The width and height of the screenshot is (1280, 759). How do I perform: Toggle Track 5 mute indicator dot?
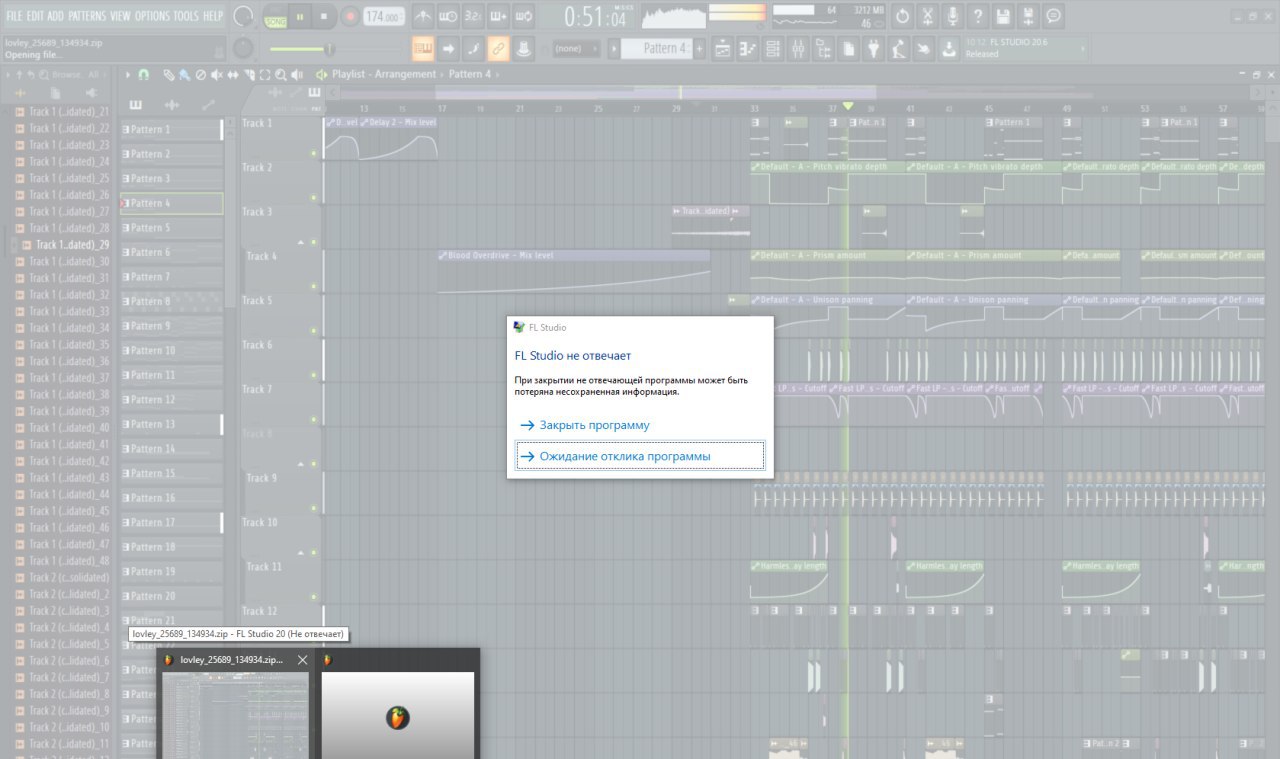[313, 331]
